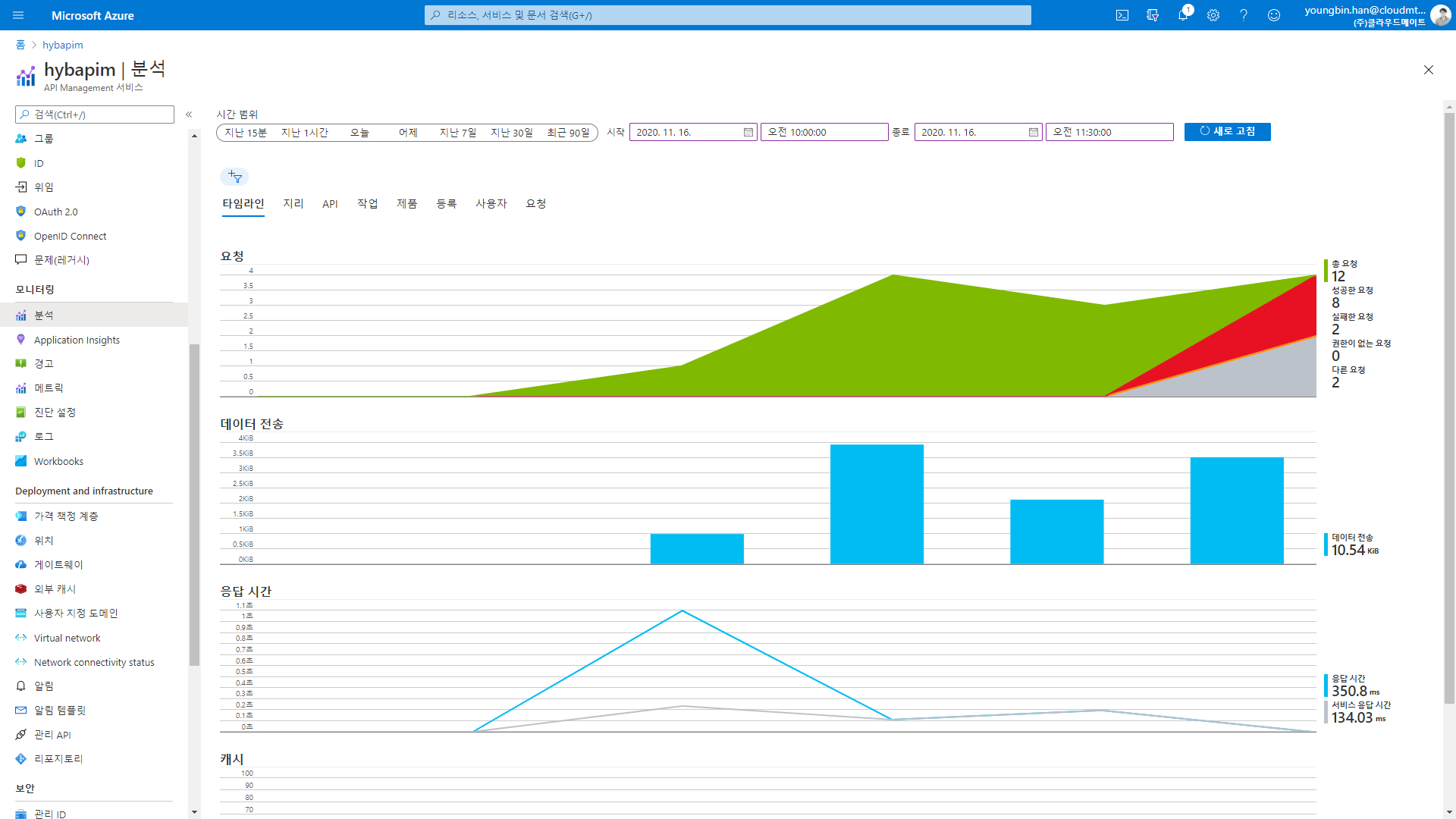
Task: Select the 최근 90일 time range
Action: (x=568, y=133)
